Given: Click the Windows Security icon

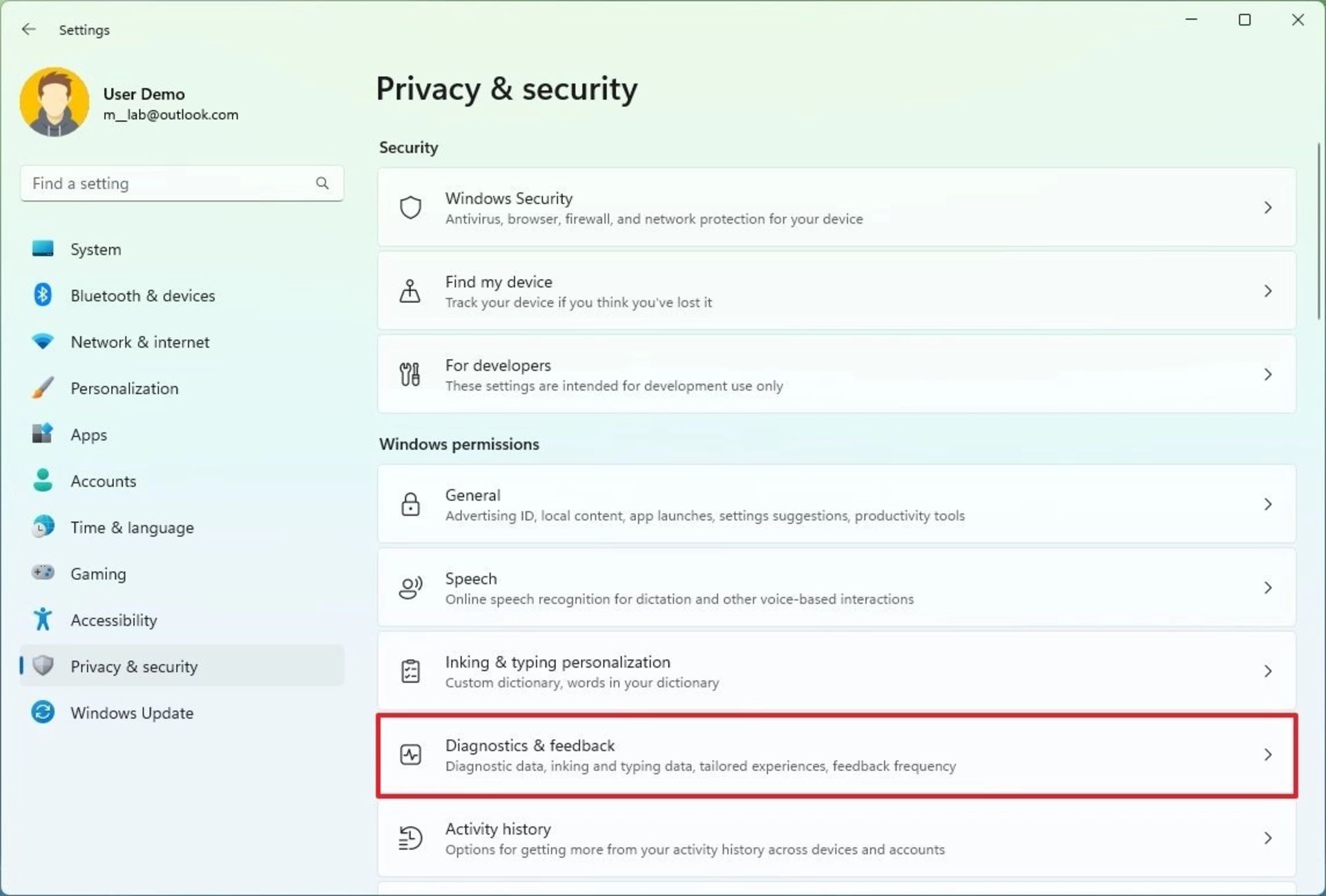Looking at the screenshot, I should coord(411,207).
